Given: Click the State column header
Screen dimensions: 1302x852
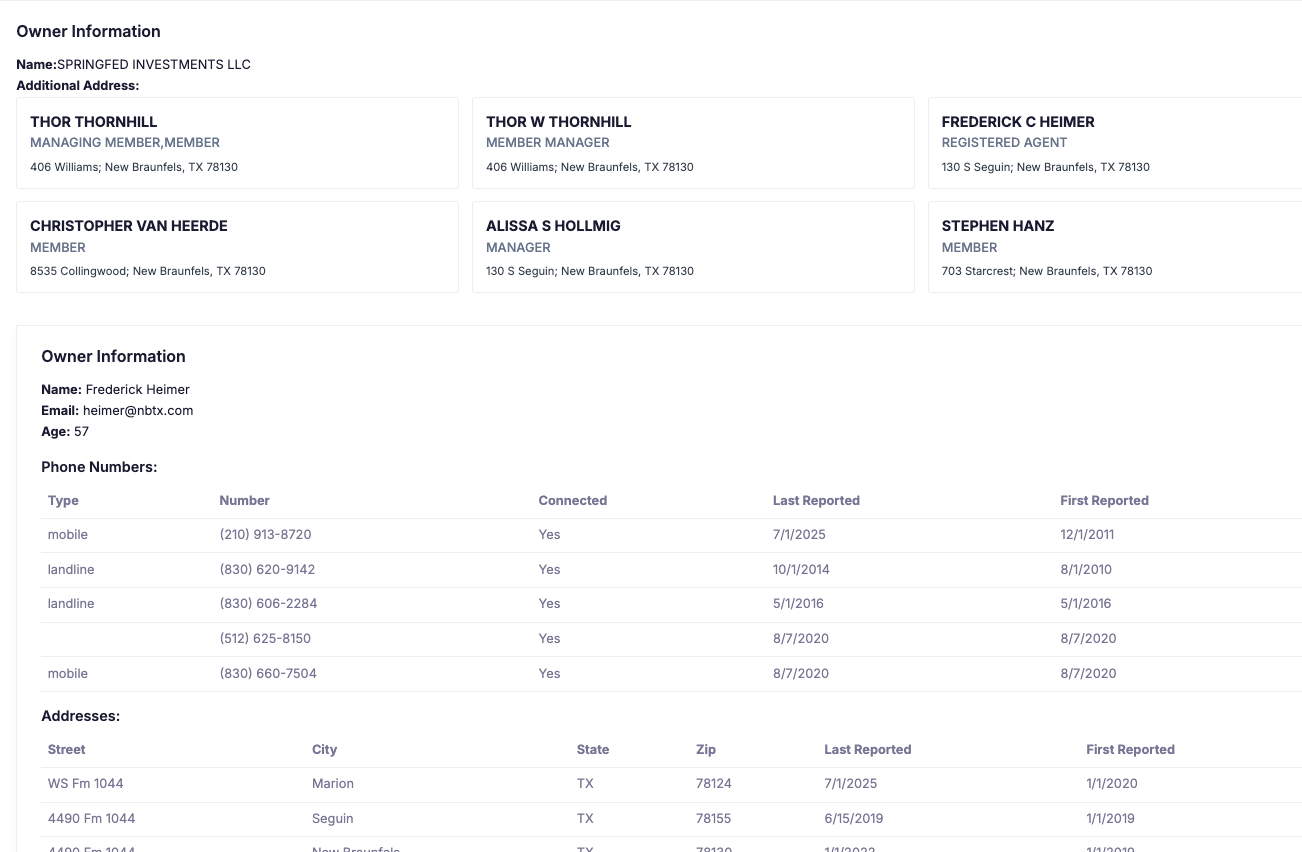Looking at the screenshot, I should (593, 749).
